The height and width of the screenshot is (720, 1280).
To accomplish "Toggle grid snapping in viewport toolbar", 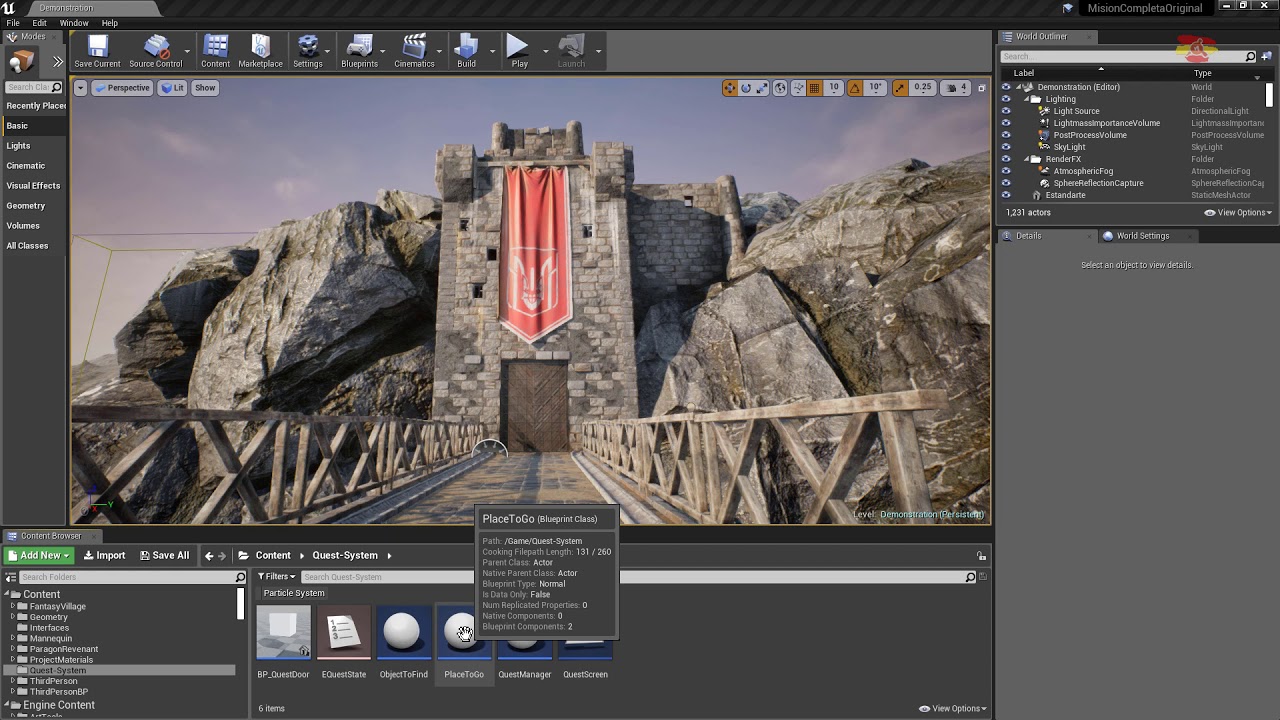I will pyautogui.click(x=814, y=88).
